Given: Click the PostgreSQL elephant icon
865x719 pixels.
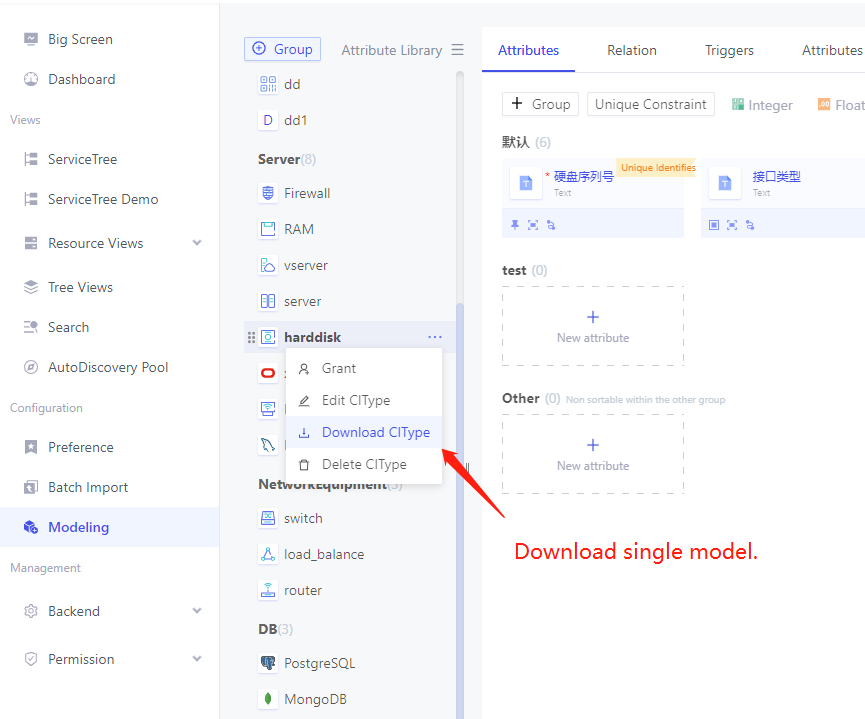Looking at the screenshot, I should (268, 663).
